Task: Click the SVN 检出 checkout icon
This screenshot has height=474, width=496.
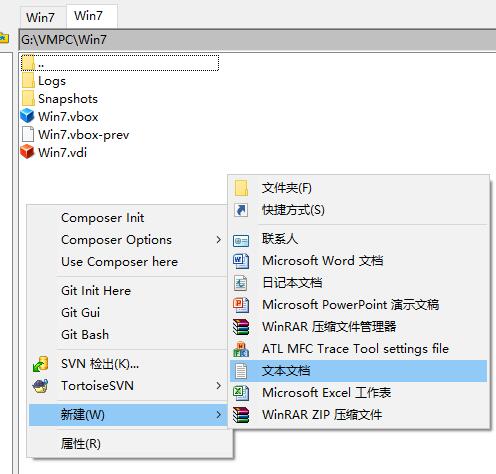Action: [40, 364]
